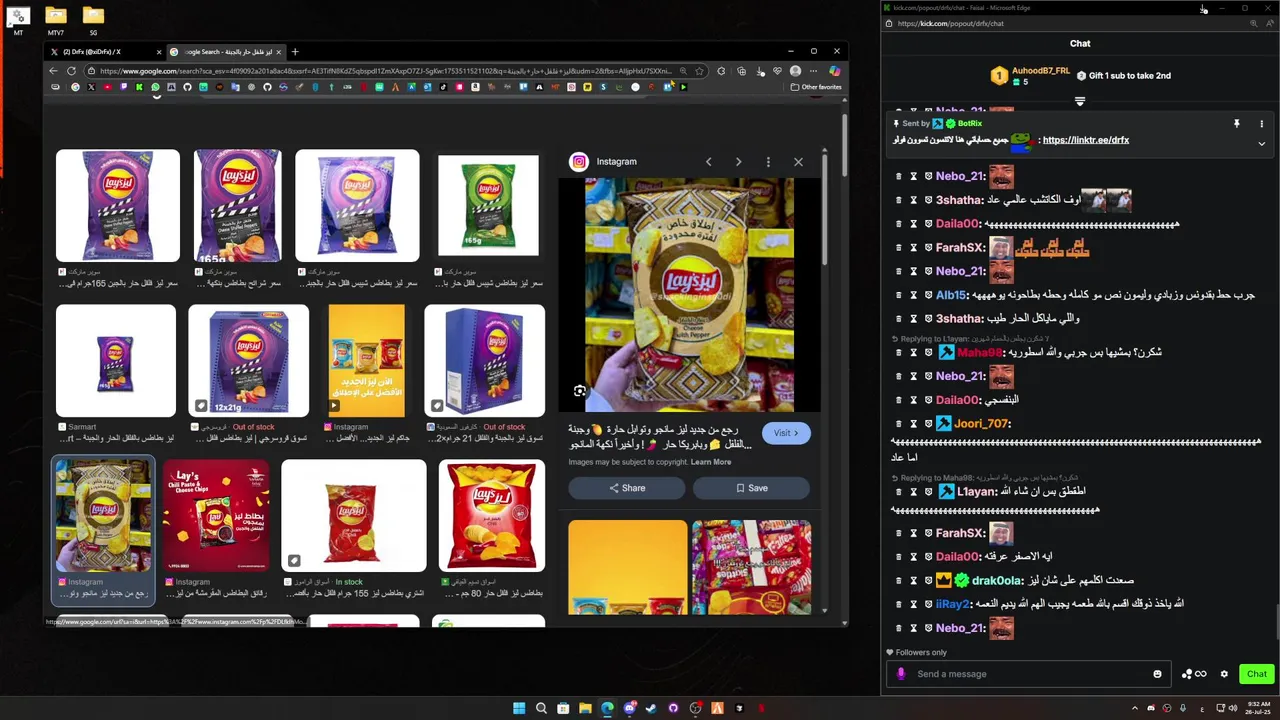
Task: Open related yellow image below Share button
Action: click(x=628, y=567)
